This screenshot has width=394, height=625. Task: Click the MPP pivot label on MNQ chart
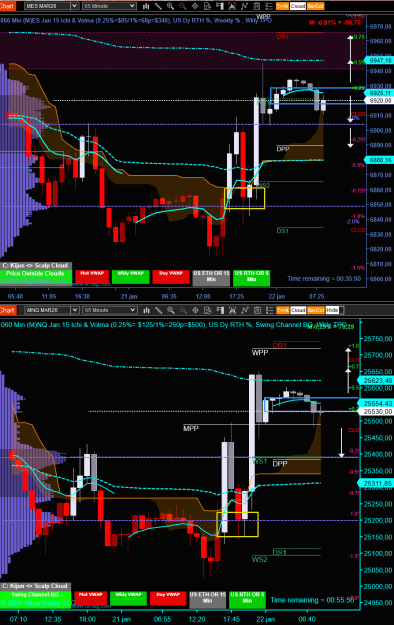pos(191,428)
